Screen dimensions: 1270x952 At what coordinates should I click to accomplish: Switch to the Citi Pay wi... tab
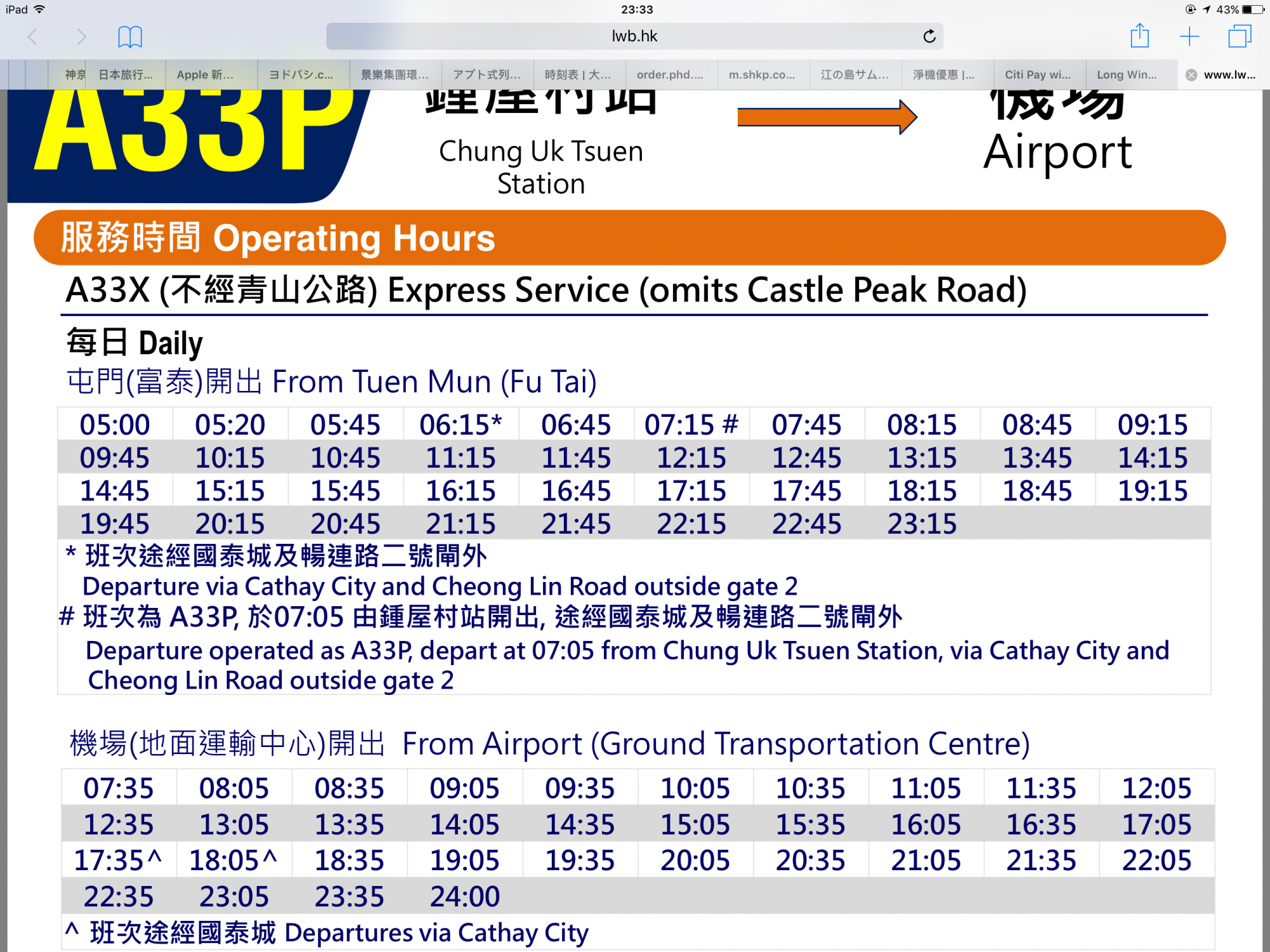(1037, 75)
